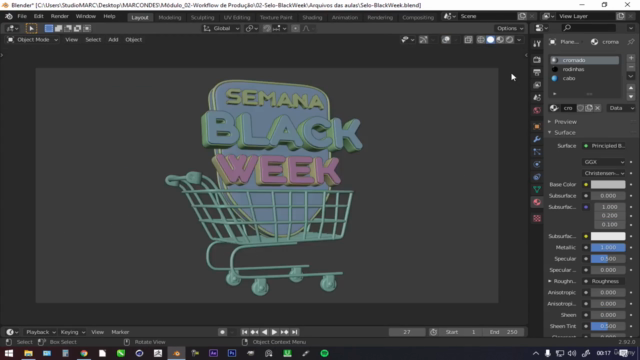Viewport: 640px width, 360px height.
Task: Select the rodinhas material slot
Action: pos(584,69)
